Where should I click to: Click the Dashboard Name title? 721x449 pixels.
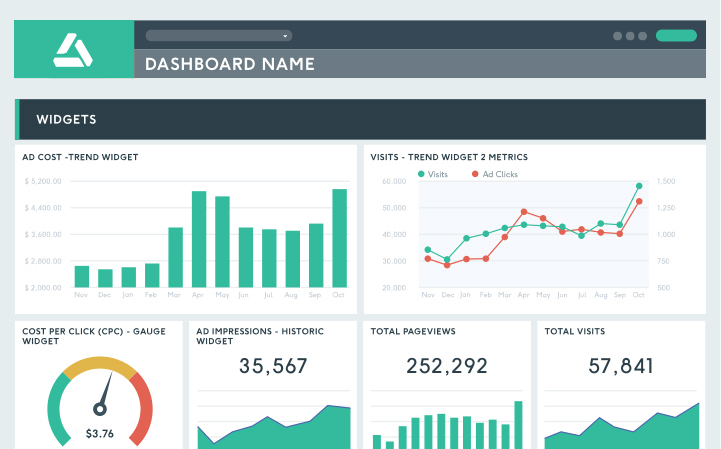(x=230, y=64)
